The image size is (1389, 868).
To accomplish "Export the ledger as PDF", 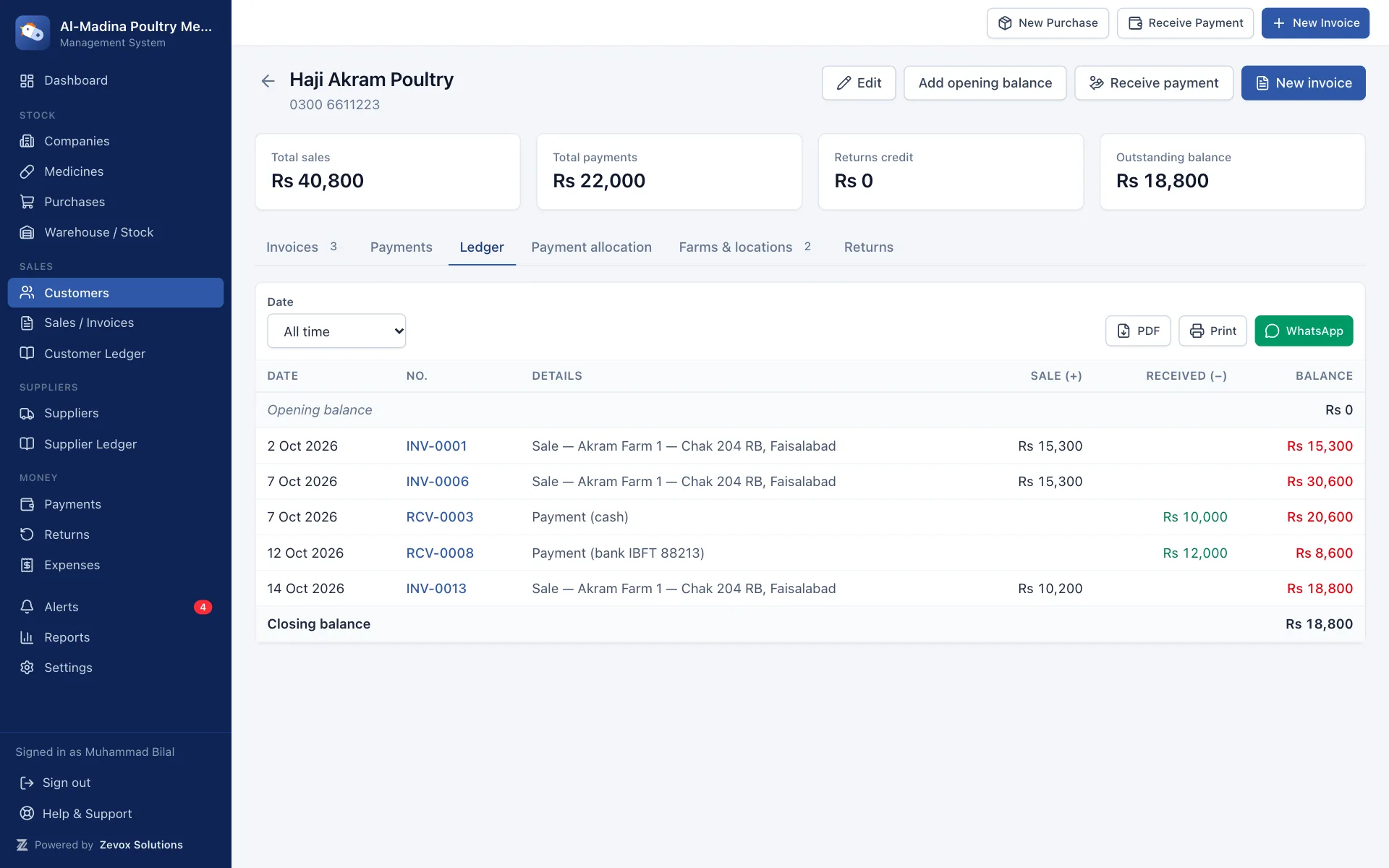I will coord(1138,331).
